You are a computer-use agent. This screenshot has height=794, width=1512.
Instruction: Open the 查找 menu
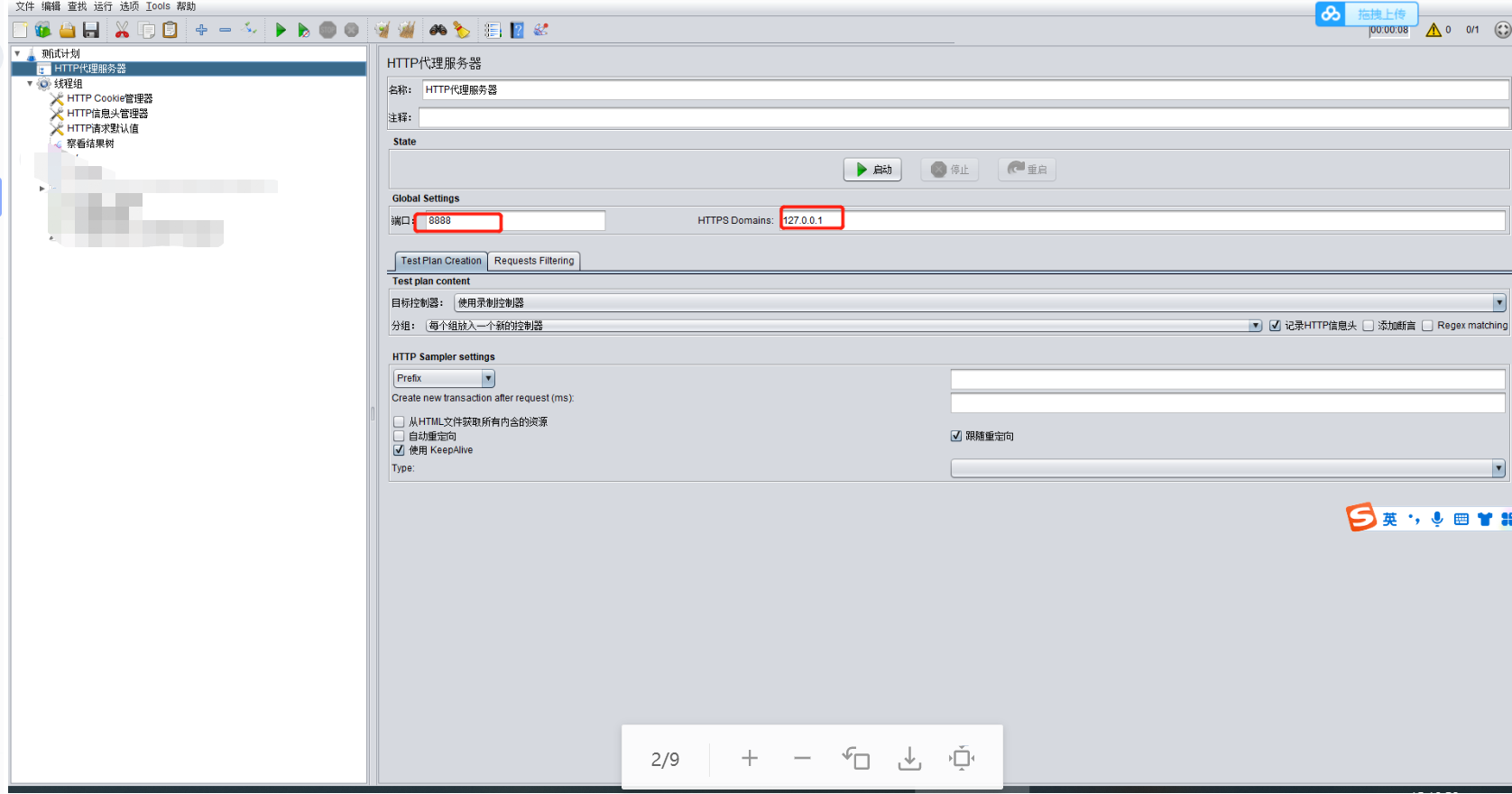click(78, 6)
